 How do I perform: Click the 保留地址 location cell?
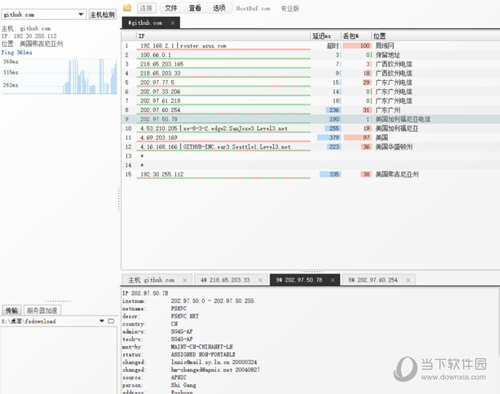(x=388, y=55)
